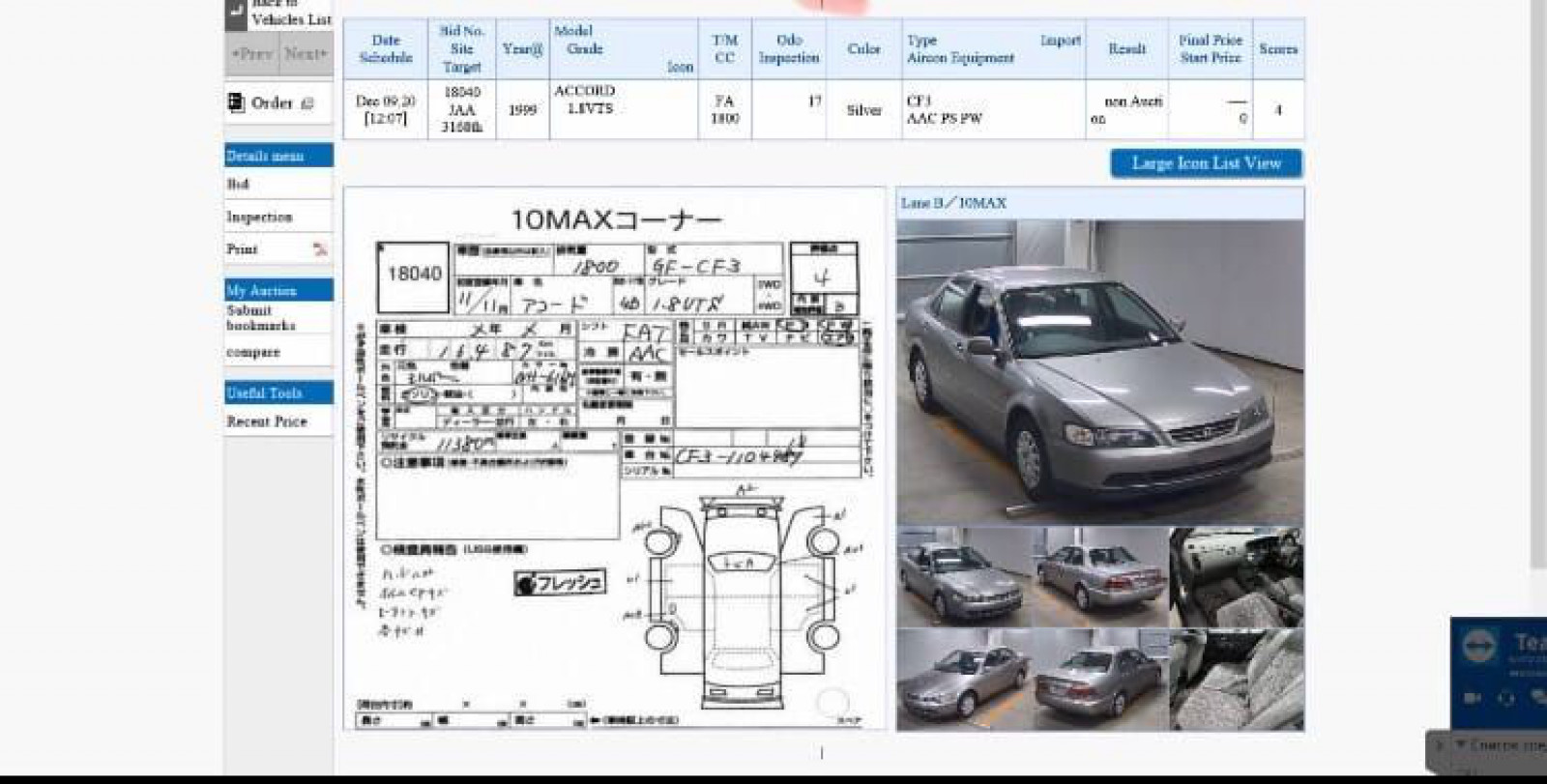
Task: Select the bottom-left side view thumbnail
Action: point(964,680)
